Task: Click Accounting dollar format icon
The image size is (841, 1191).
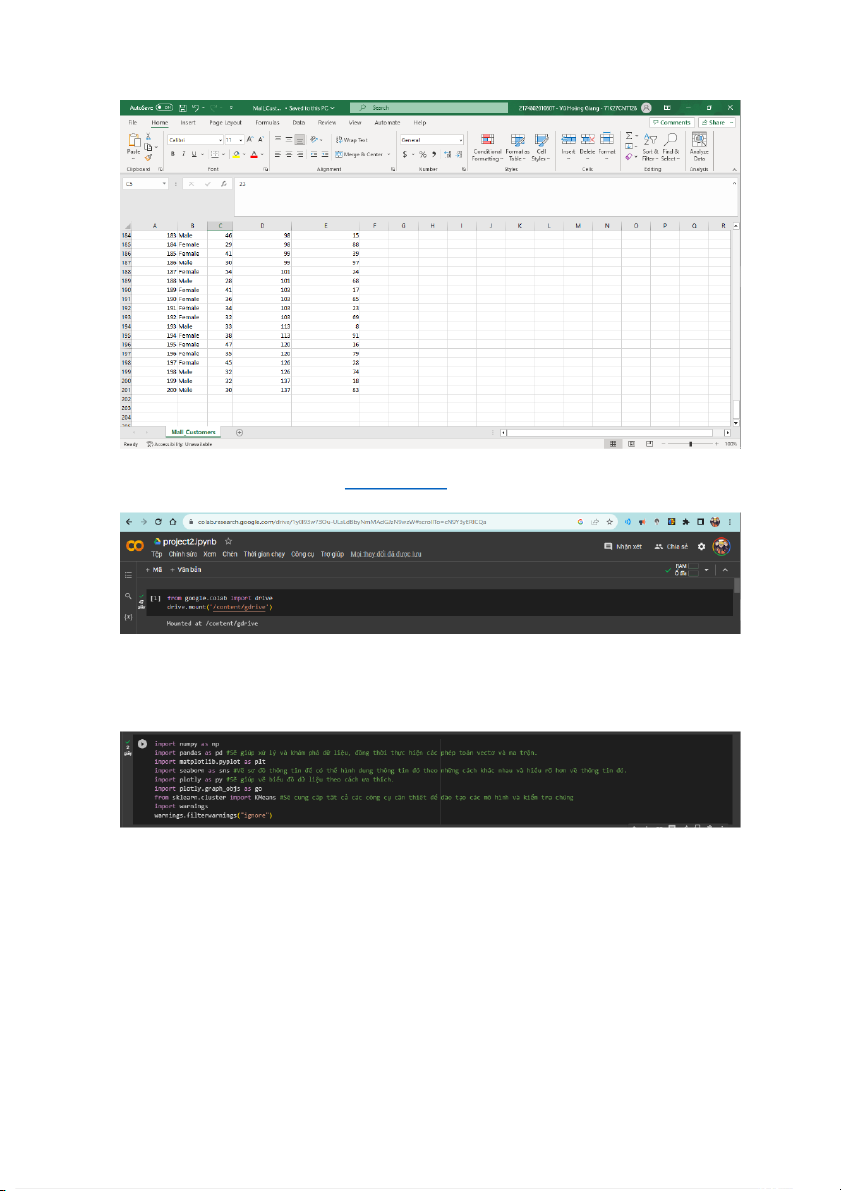Action: click(x=405, y=154)
